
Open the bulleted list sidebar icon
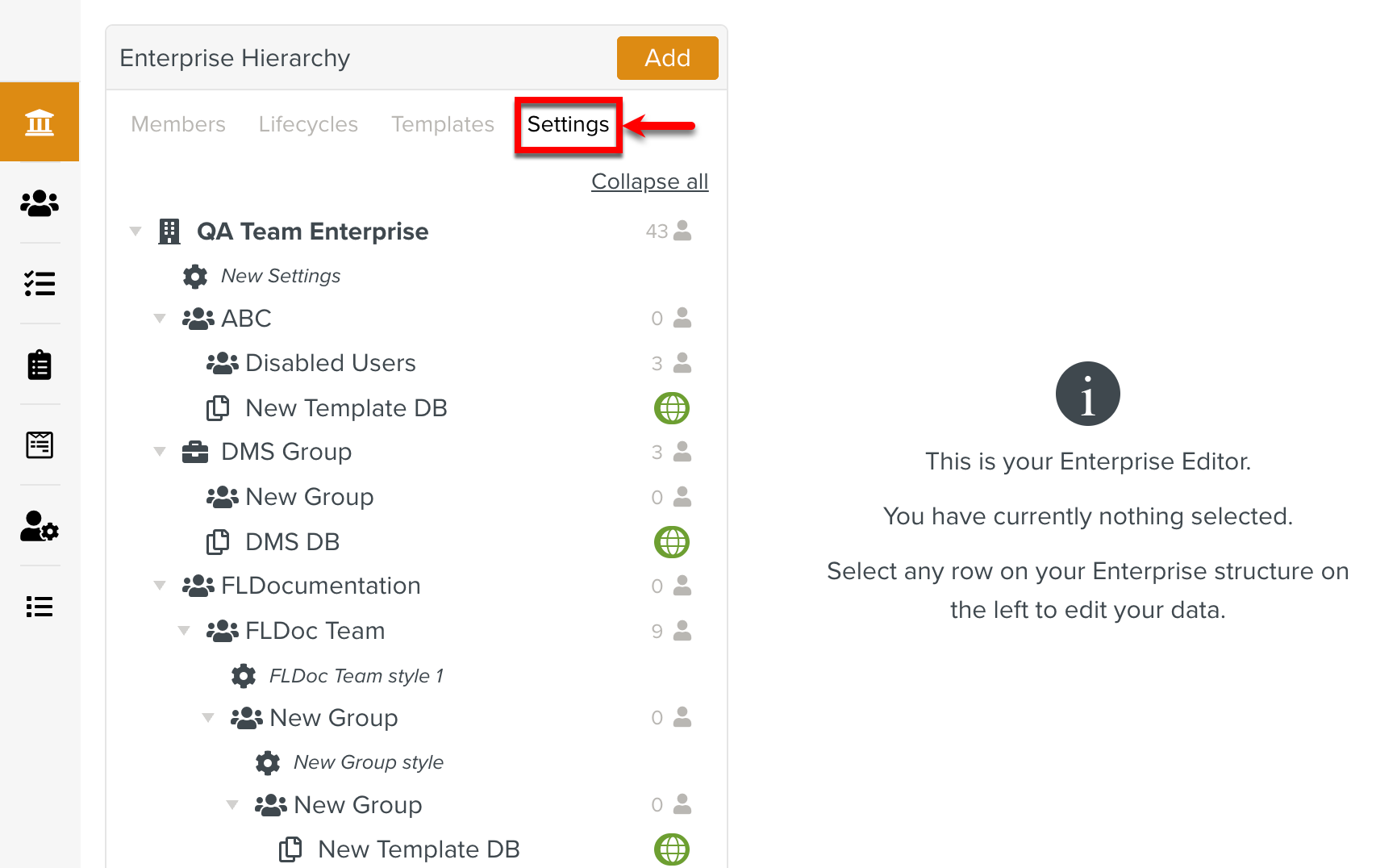[x=40, y=607]
